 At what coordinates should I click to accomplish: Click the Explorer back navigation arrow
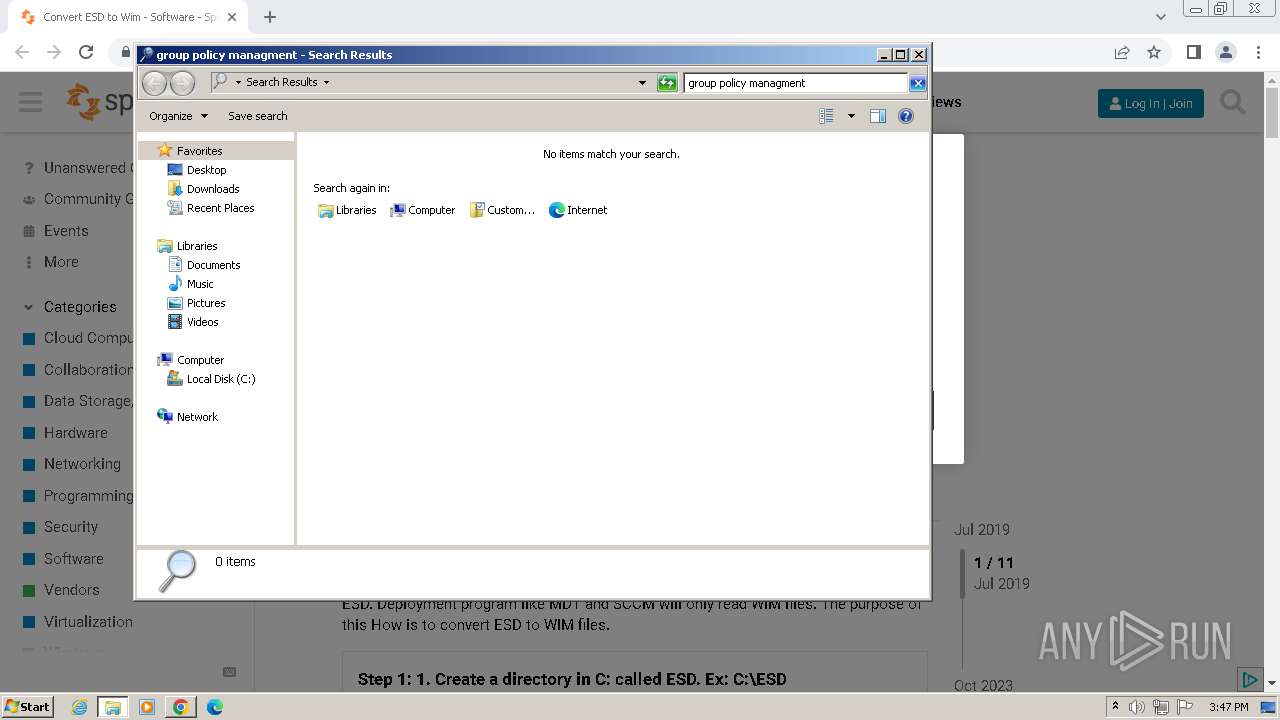coord(154,83)
